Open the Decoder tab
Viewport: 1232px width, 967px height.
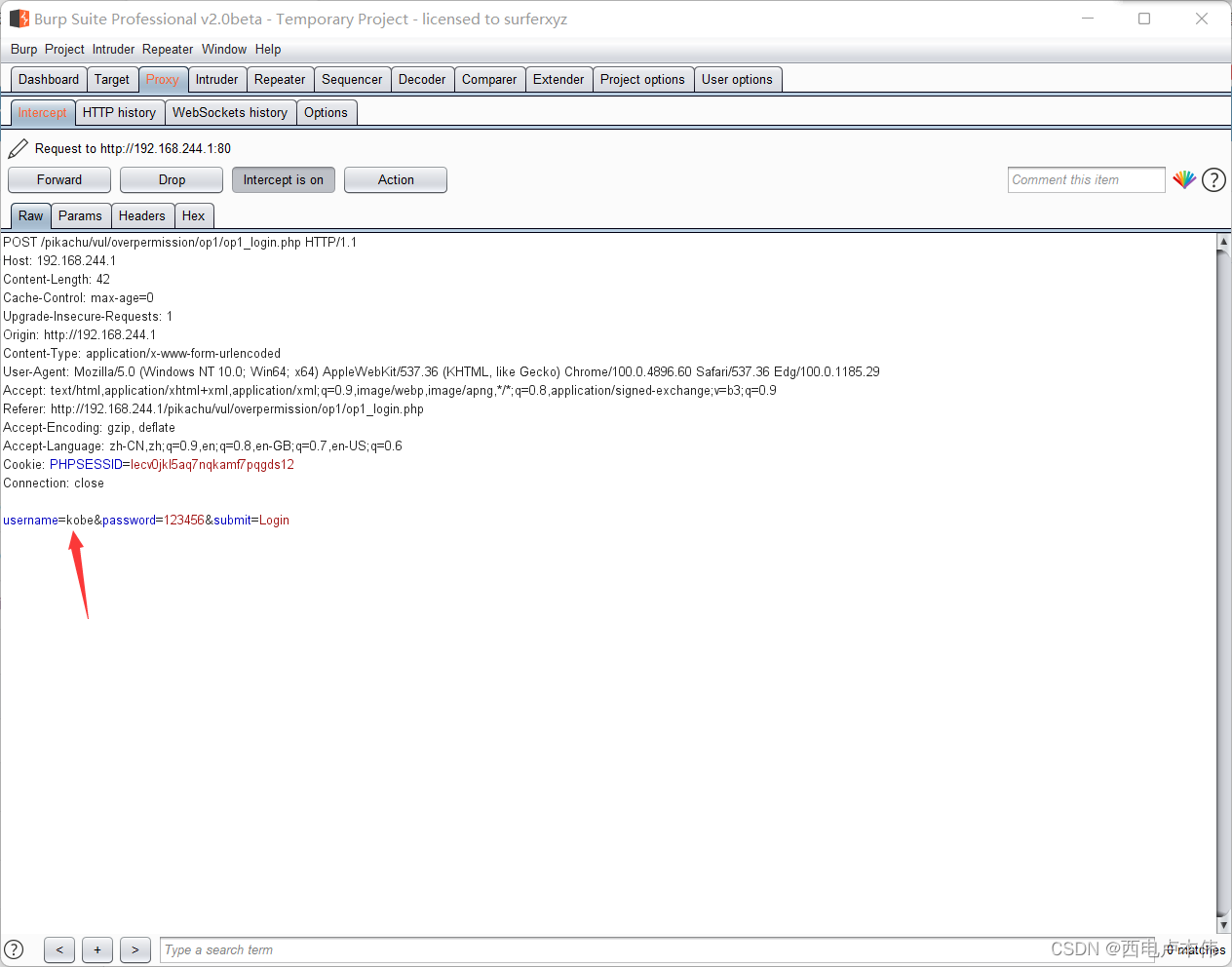point(422,80)
